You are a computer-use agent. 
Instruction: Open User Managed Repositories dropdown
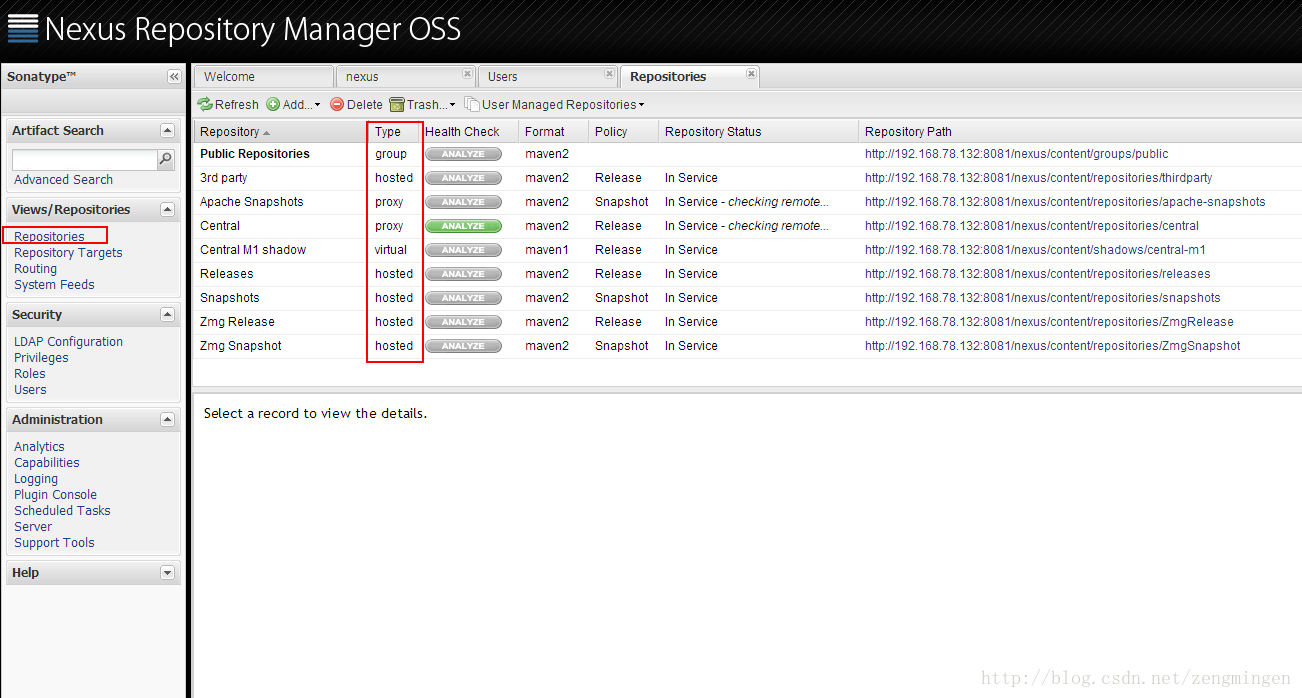click(554, 104)
